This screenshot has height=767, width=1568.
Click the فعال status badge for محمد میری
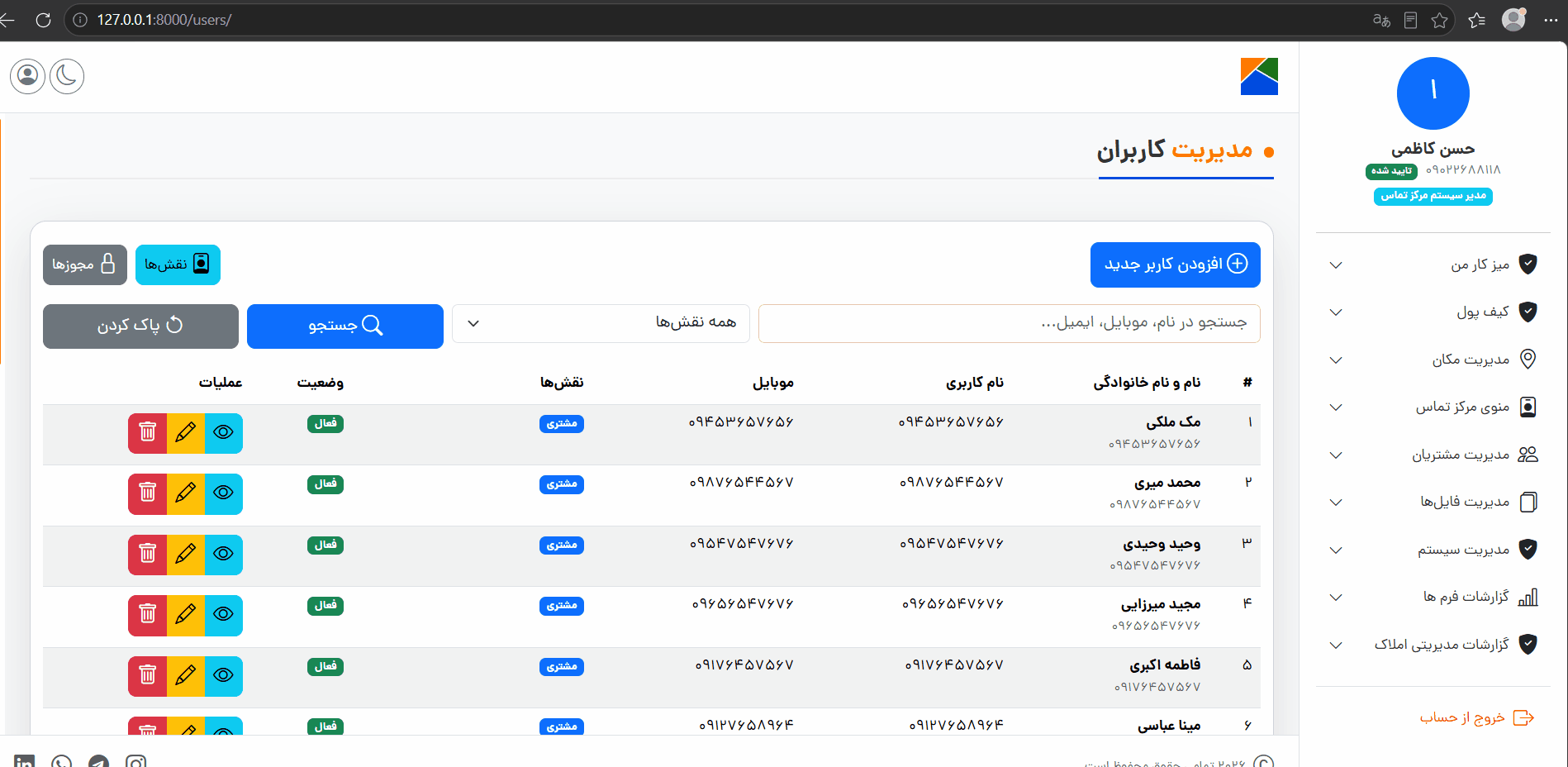coord(325,484)
